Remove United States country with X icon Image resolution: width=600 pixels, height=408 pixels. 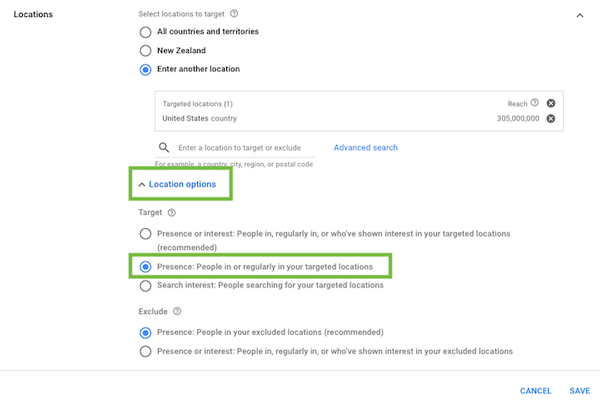pos(551,119)
